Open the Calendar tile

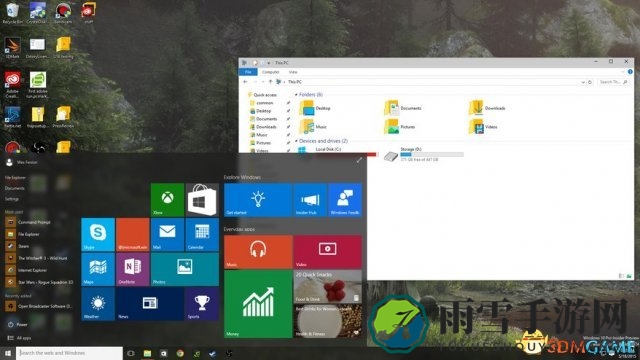point(202,234)
